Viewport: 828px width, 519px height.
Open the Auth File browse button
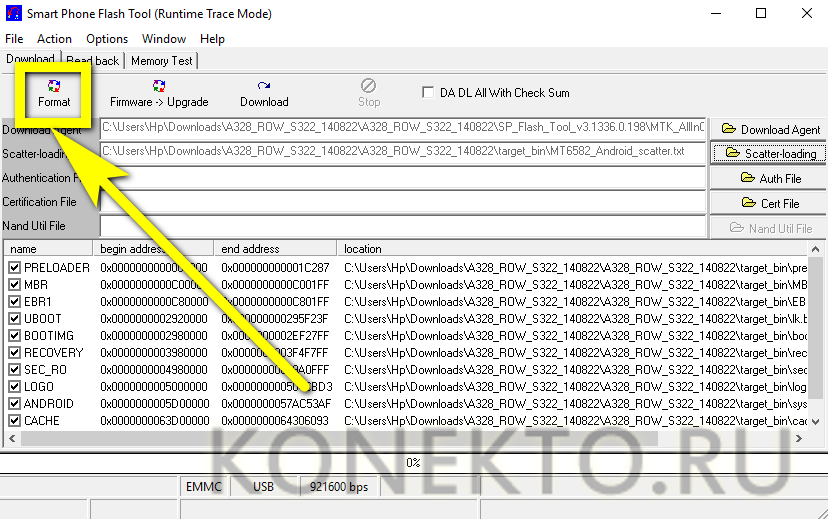tap(769, 178)
